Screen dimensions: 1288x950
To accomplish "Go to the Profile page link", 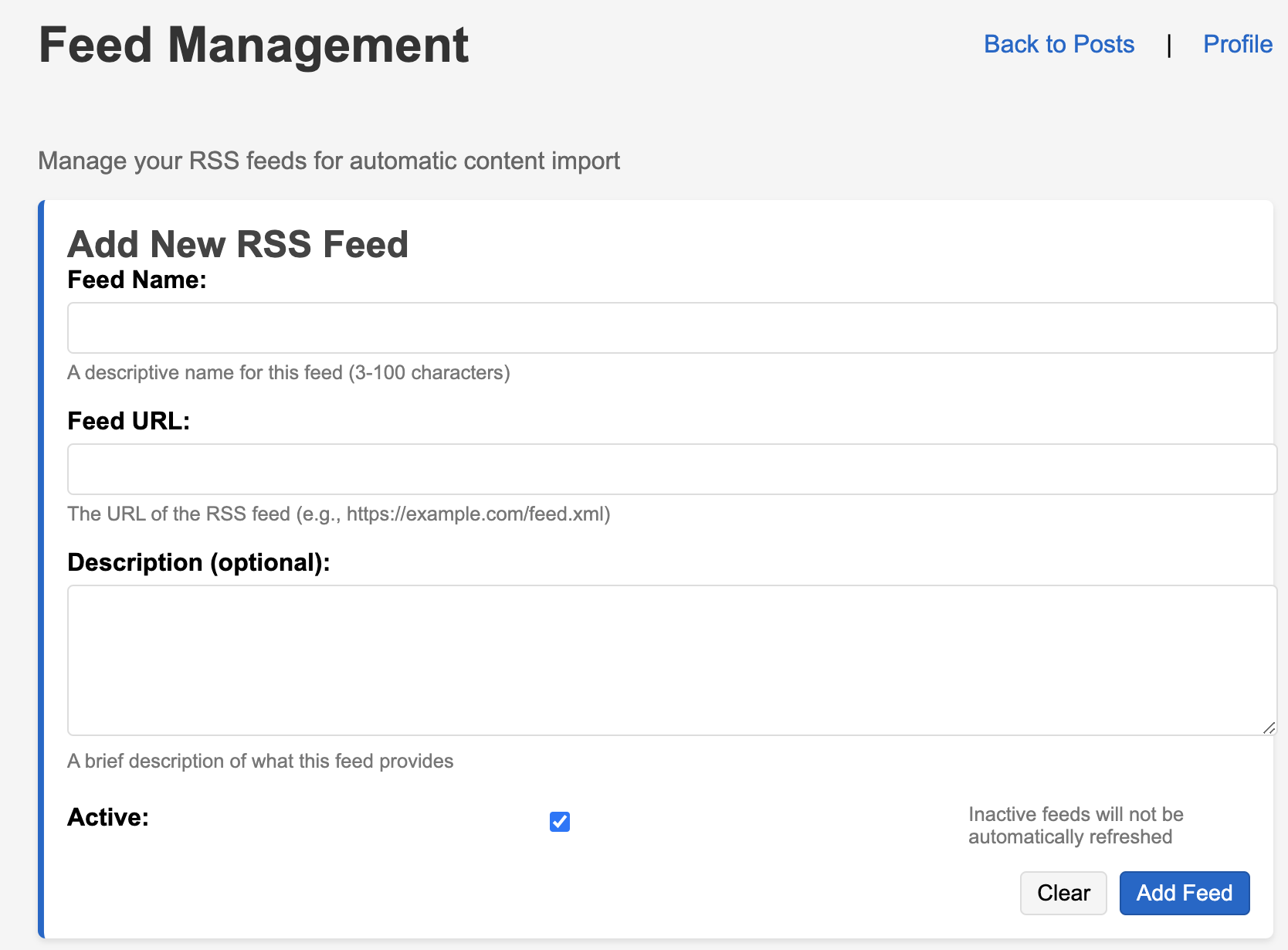I will (1237, 45).
